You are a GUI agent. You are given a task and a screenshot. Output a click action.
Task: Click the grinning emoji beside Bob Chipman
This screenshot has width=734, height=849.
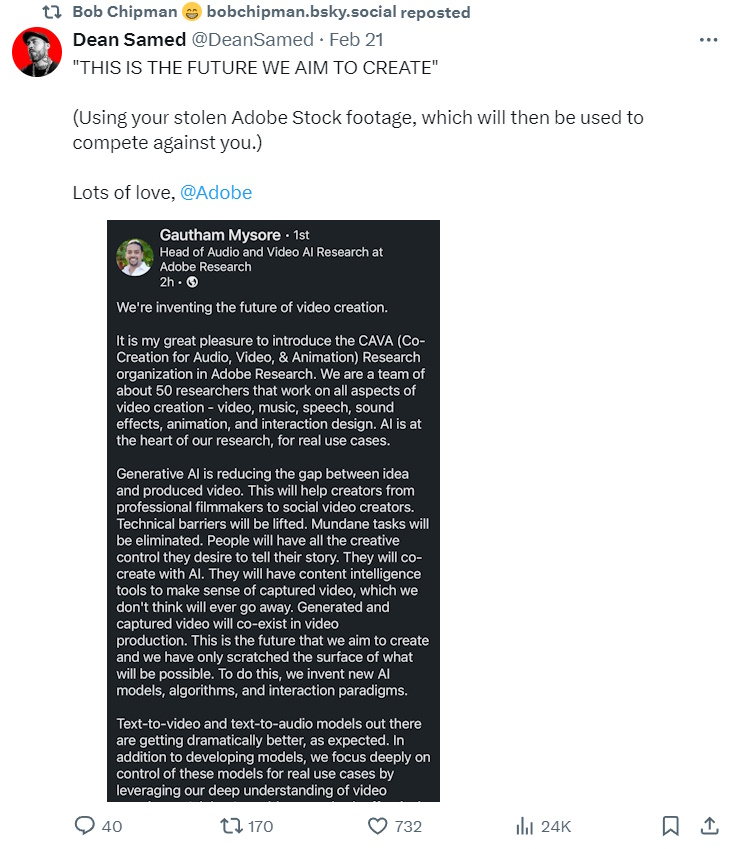[x=192, y=12]
